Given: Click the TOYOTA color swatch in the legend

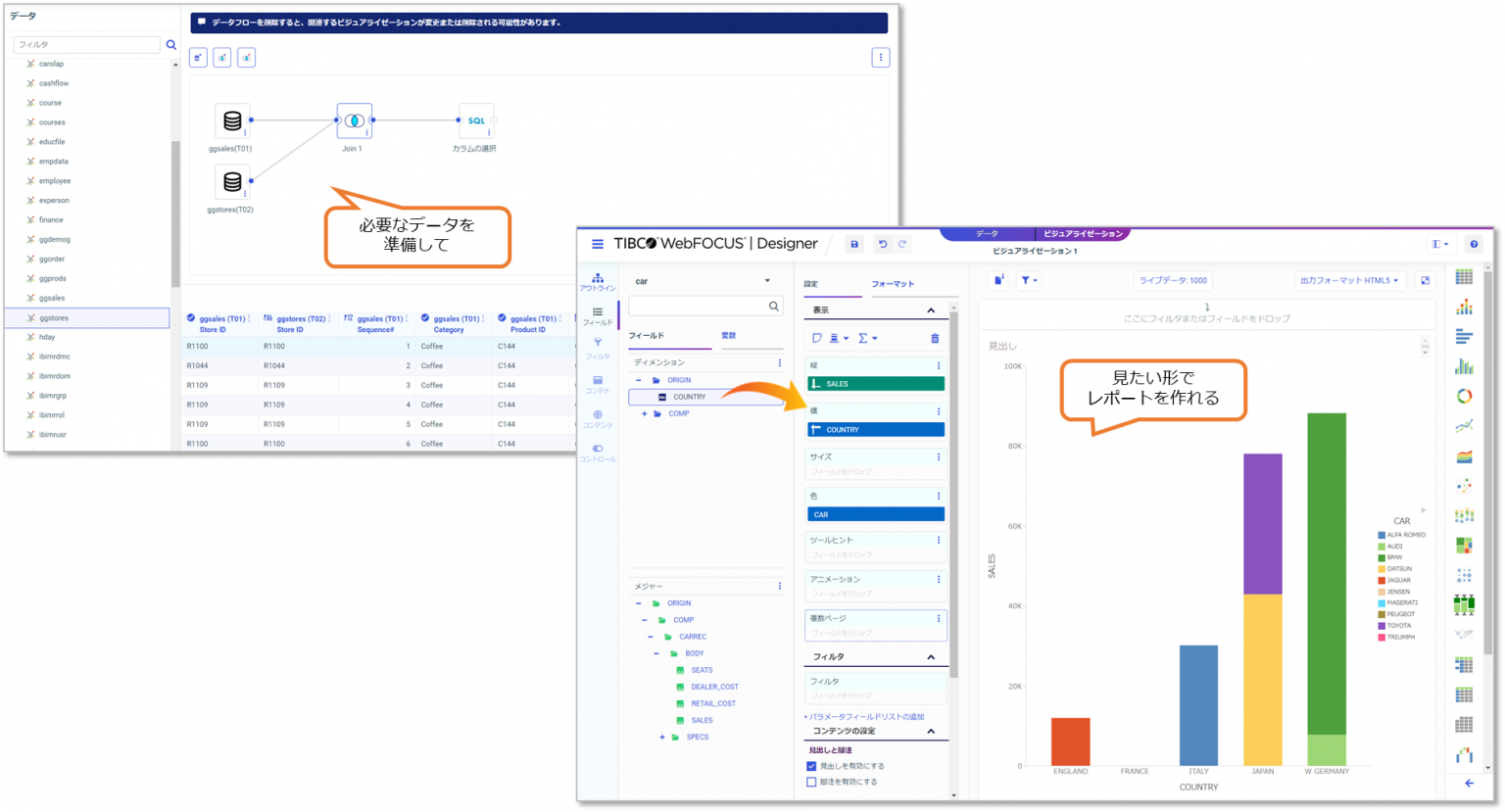Looking at the screenshot, I should point(1381,625).
